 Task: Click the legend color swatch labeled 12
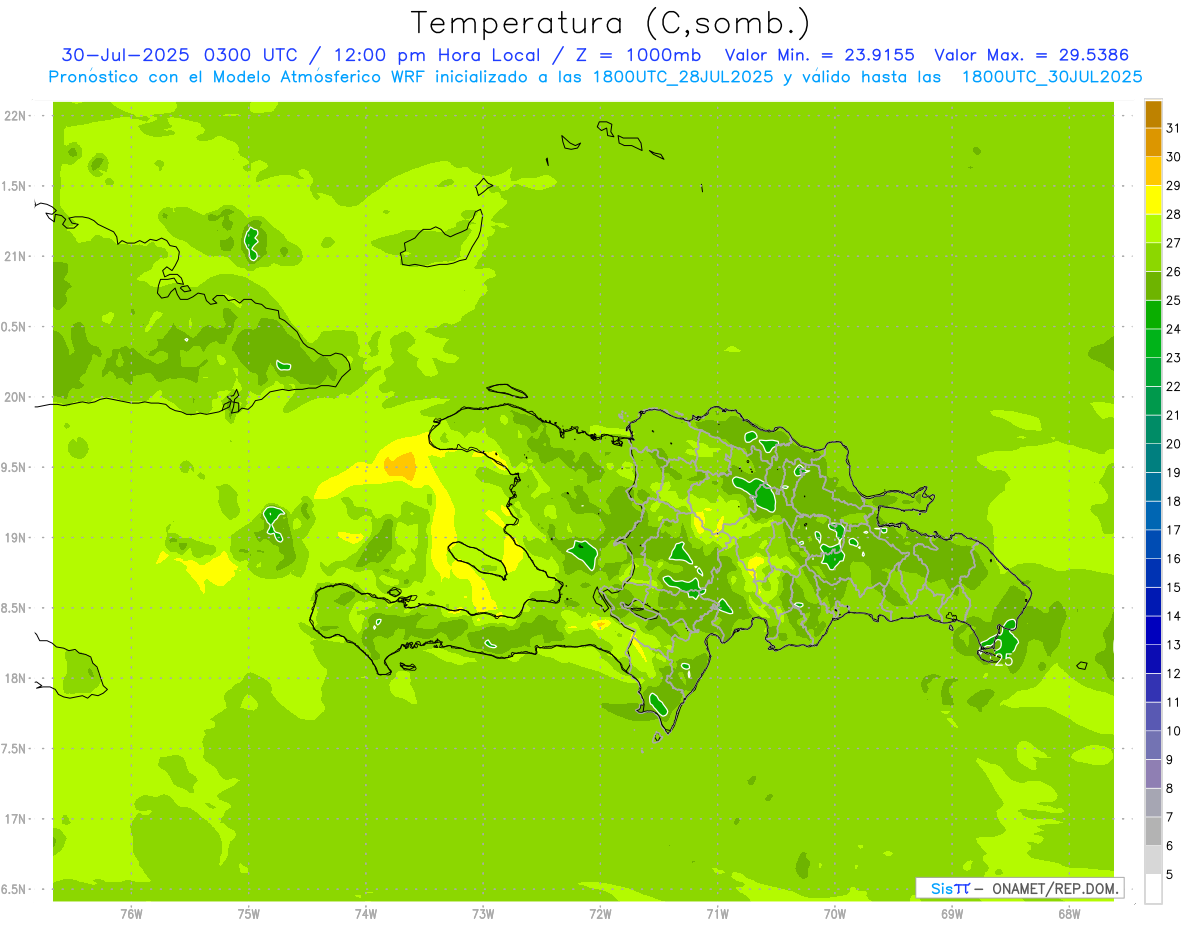coord(1153,660)
